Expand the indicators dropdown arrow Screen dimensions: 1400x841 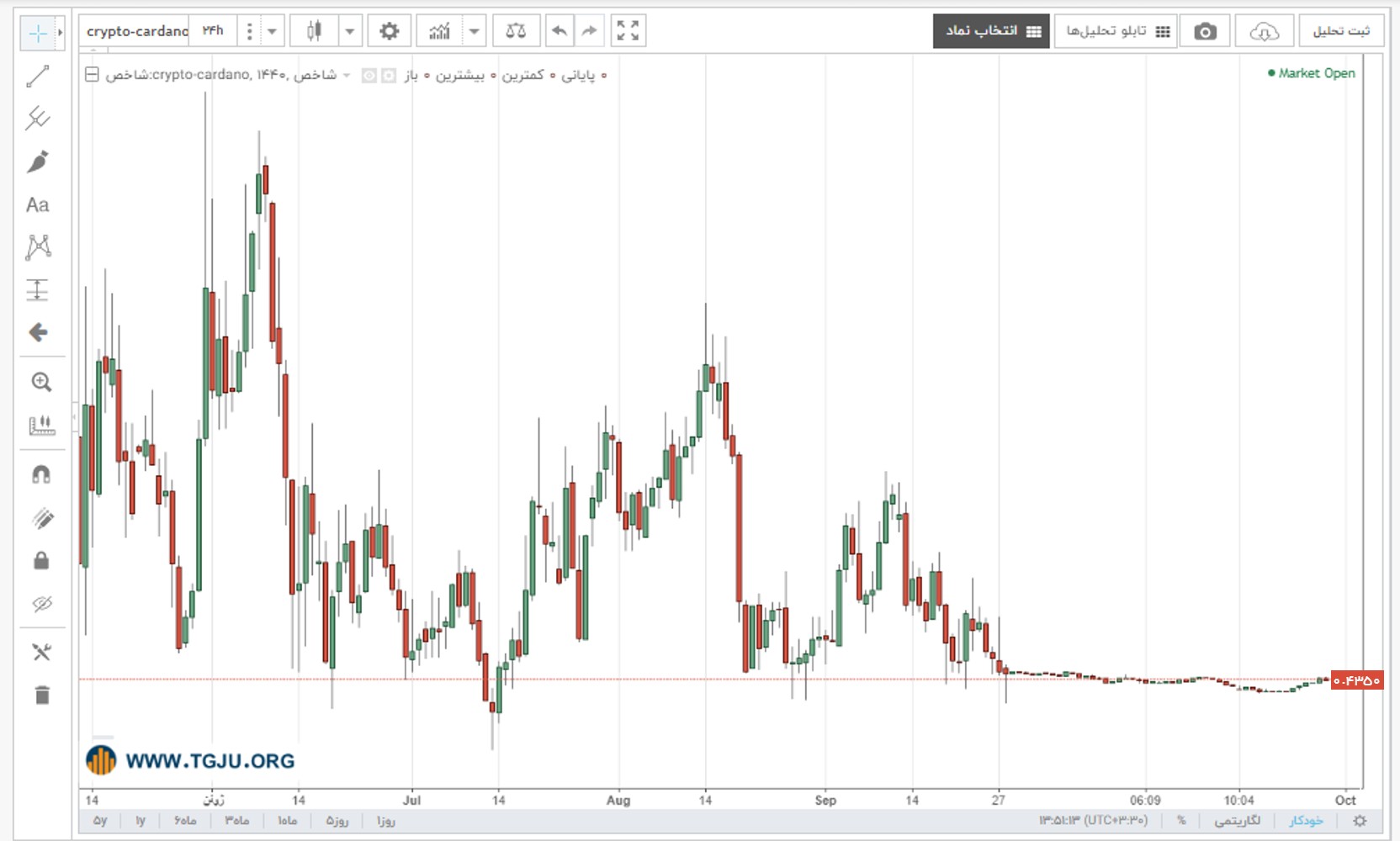point(475,31)
